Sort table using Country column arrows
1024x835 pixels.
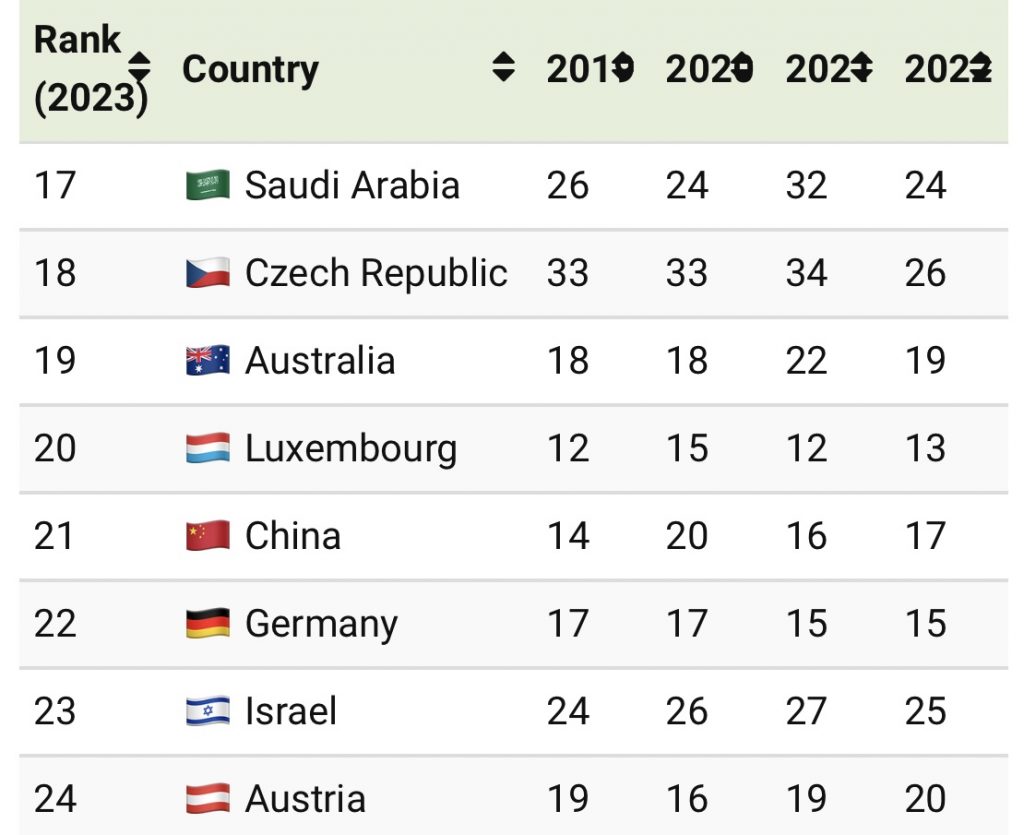coord(504,68)
